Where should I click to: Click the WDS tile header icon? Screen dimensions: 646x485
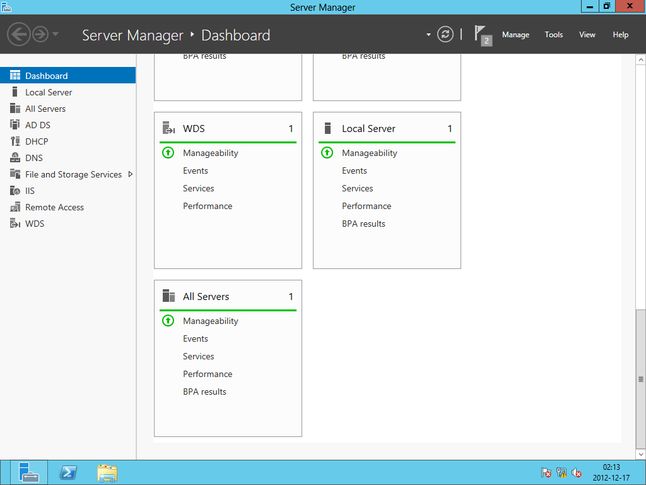pos(169,128)
